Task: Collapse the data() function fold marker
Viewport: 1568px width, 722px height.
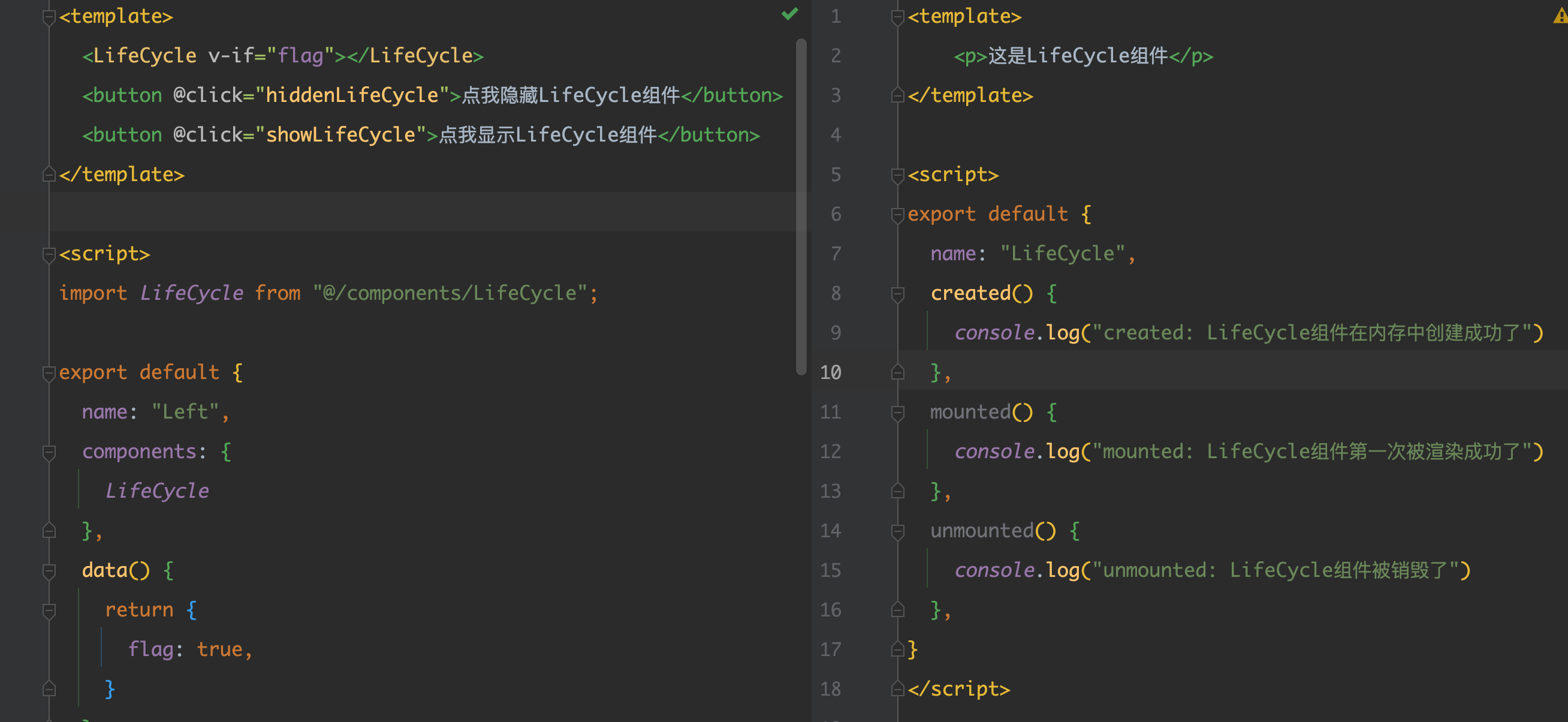Action: (49, 571)
